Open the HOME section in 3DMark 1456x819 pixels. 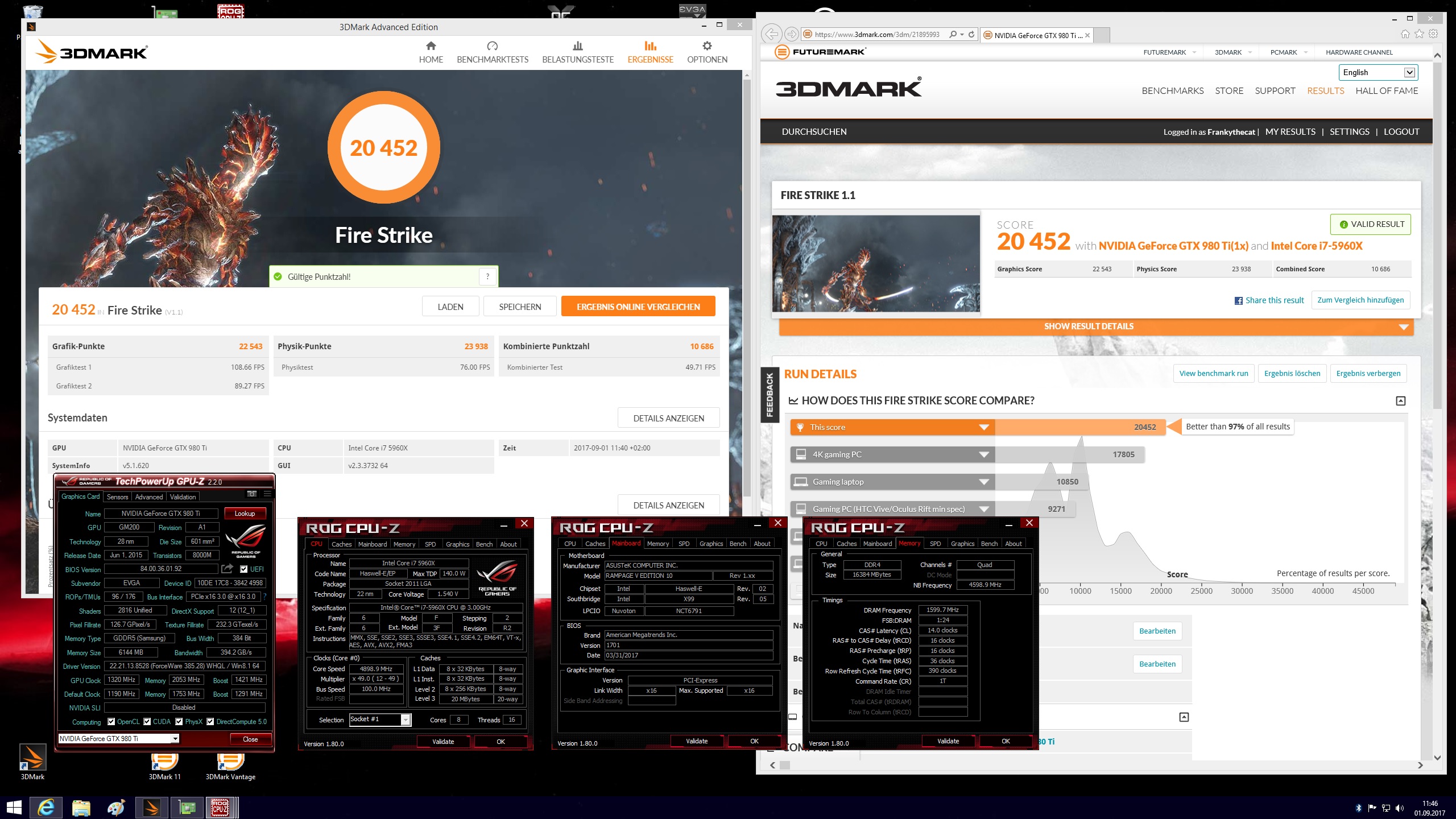tap(431, 52)
